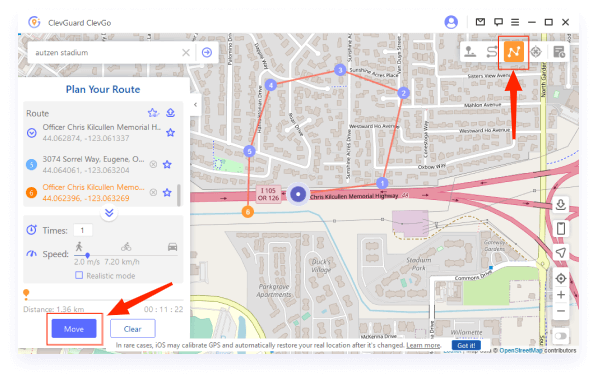This screenshot has height=380, width=597.
Task: Clear the autzen stadium search text
Action: pyautogui.click(x=186, y=53)
